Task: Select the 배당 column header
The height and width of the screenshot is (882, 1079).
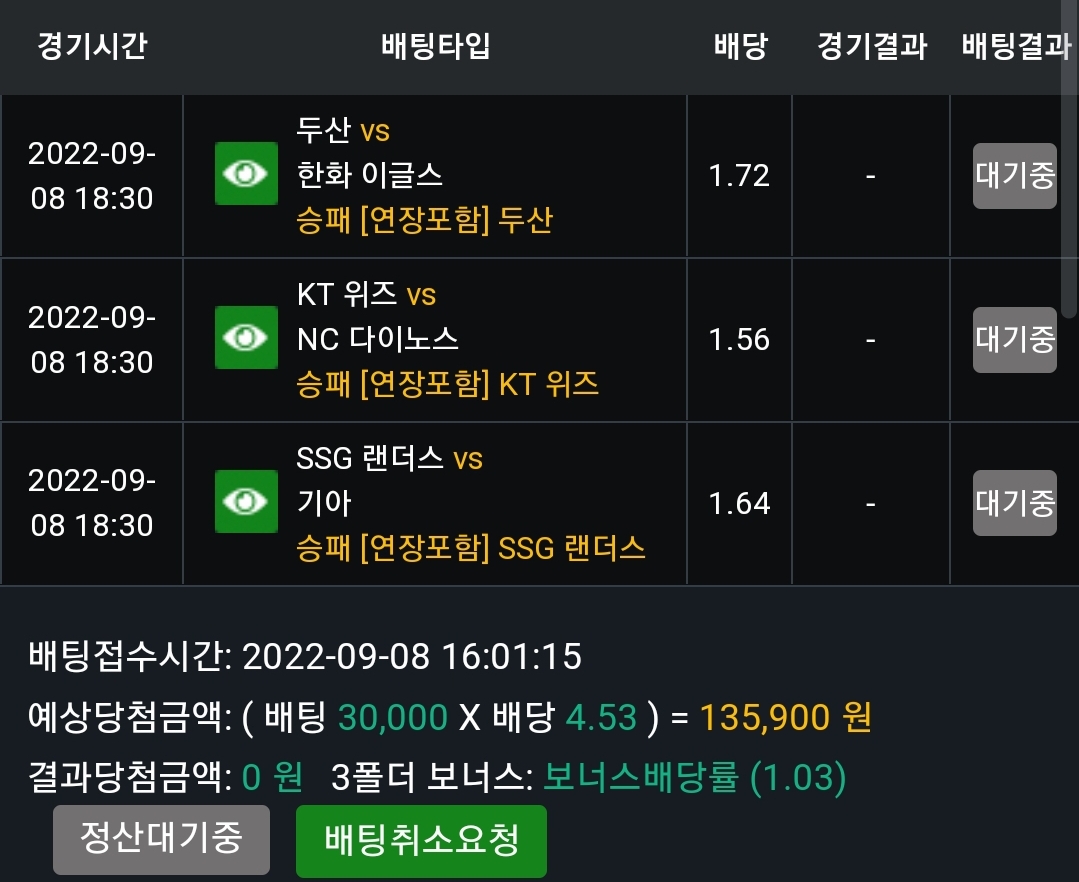Action: tap(740, 46)
